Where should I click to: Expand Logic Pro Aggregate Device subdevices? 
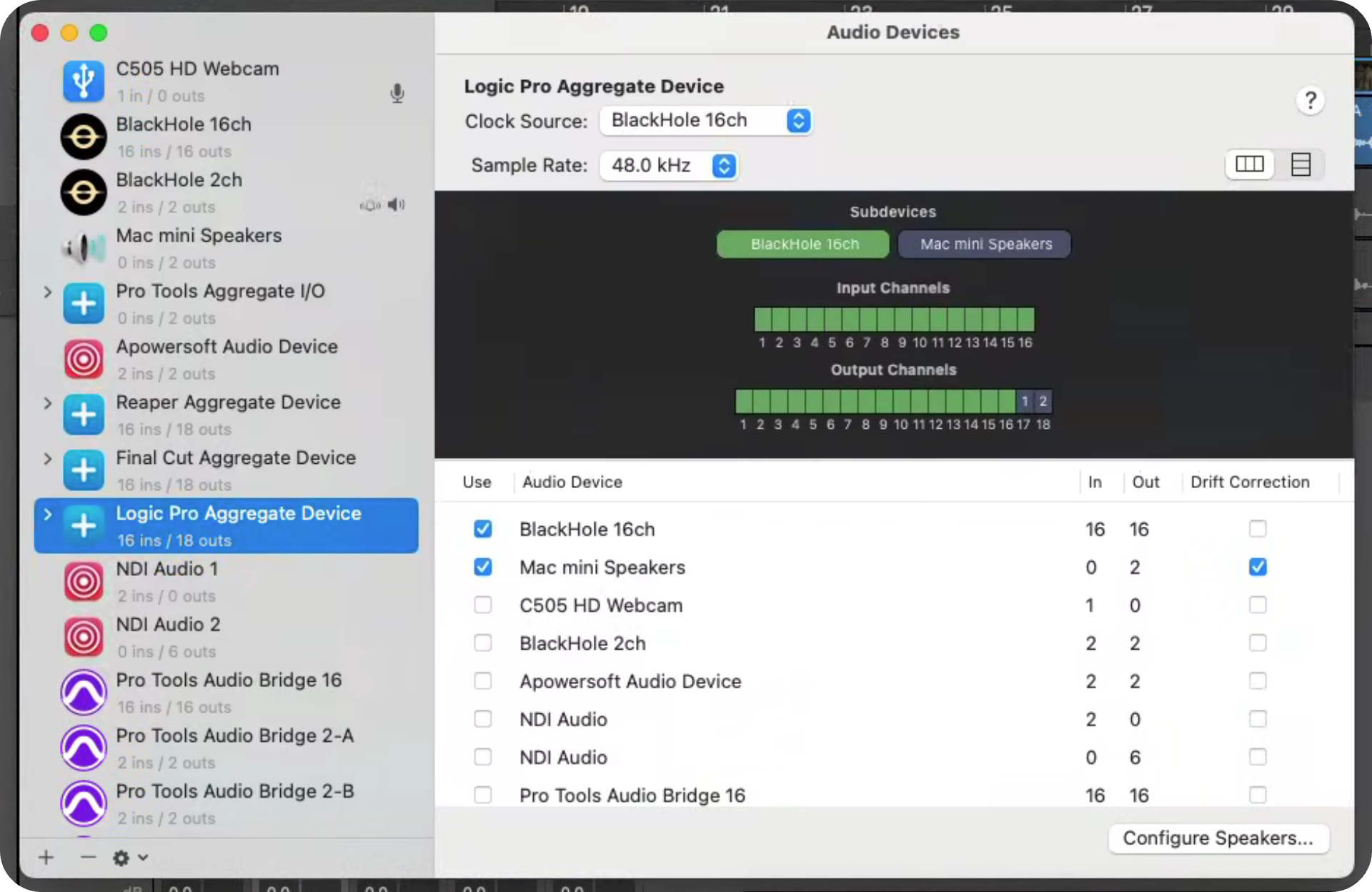click(47, 514)
